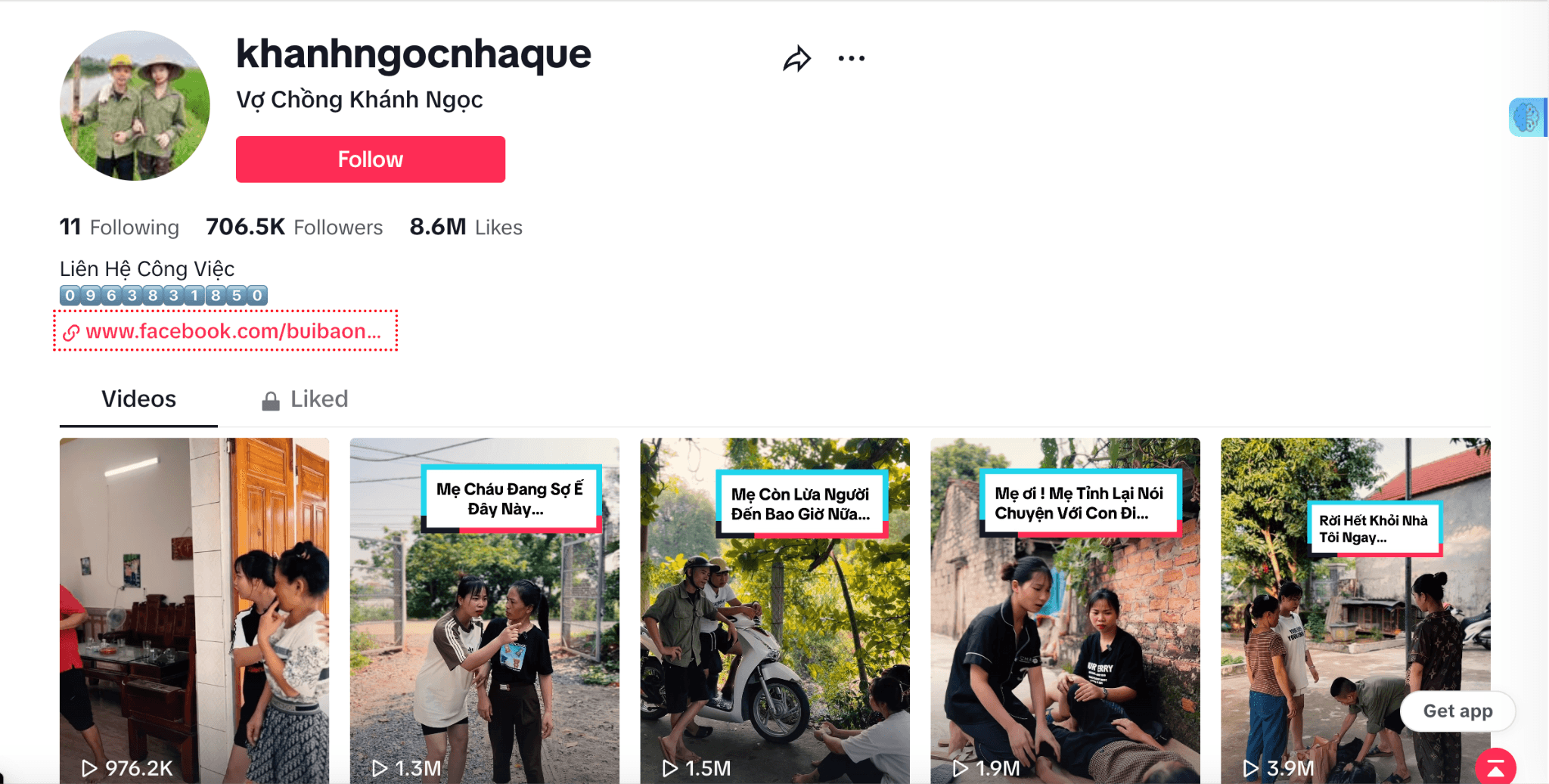
Task: Open video 'Mẹ Cháu Đang Sợ Ế Đây Này'
Action: click(x=484, y=610)
